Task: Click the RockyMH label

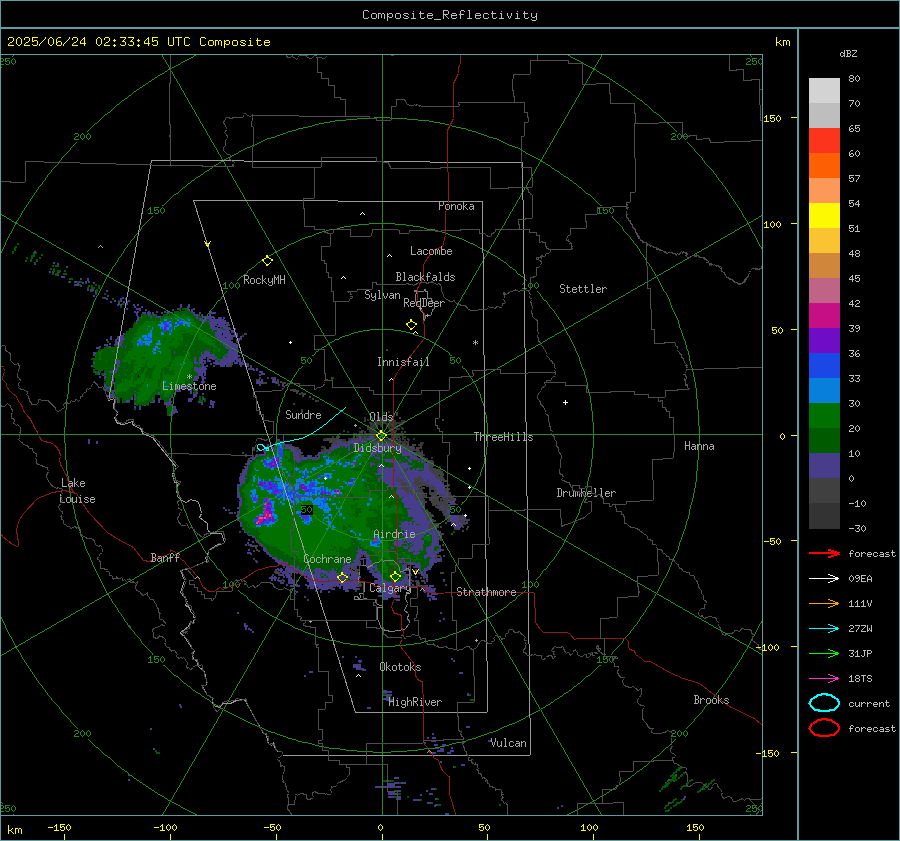Action: [264, 280]
